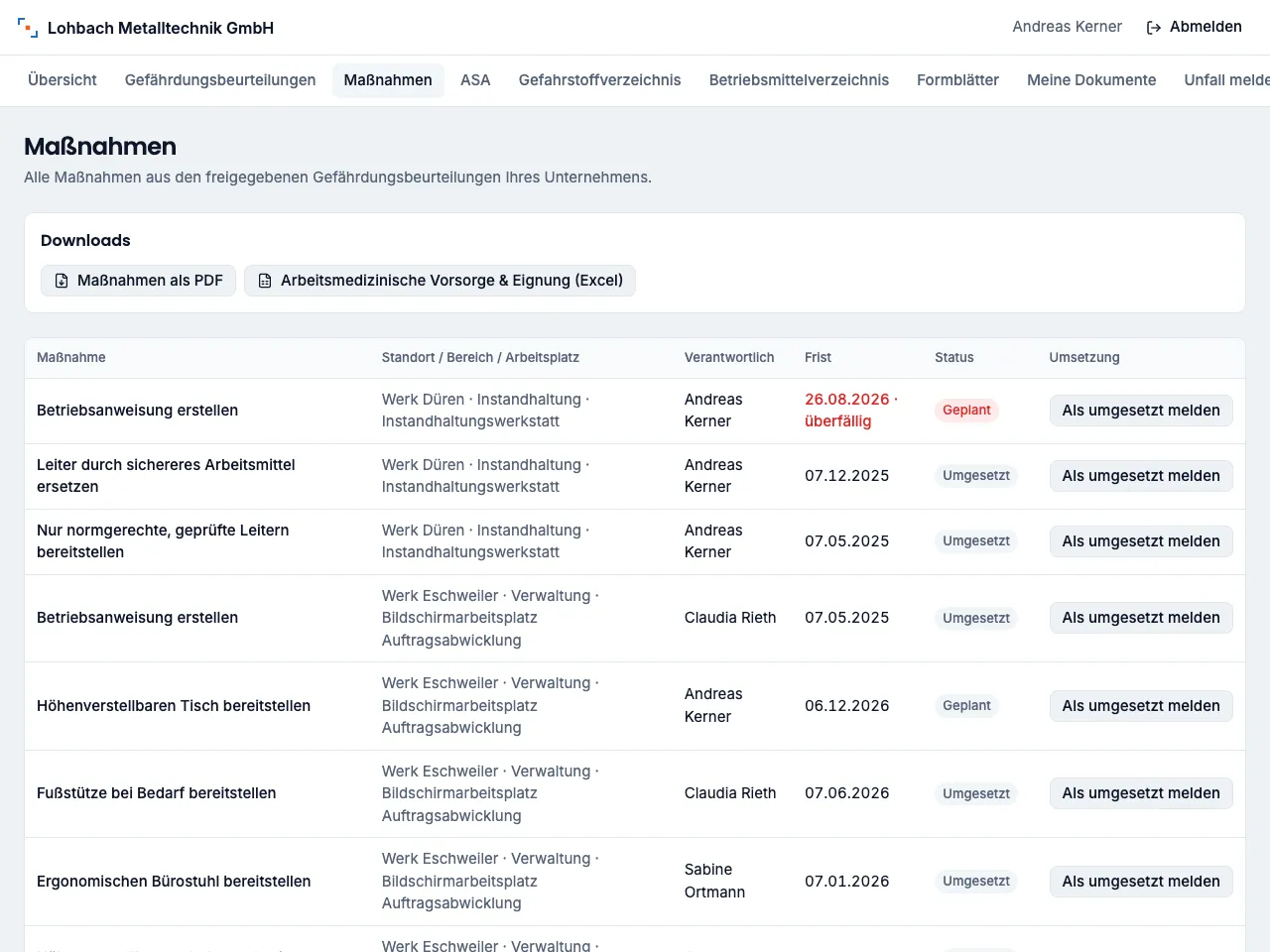Click date 06.12.2026

[847, 706]
